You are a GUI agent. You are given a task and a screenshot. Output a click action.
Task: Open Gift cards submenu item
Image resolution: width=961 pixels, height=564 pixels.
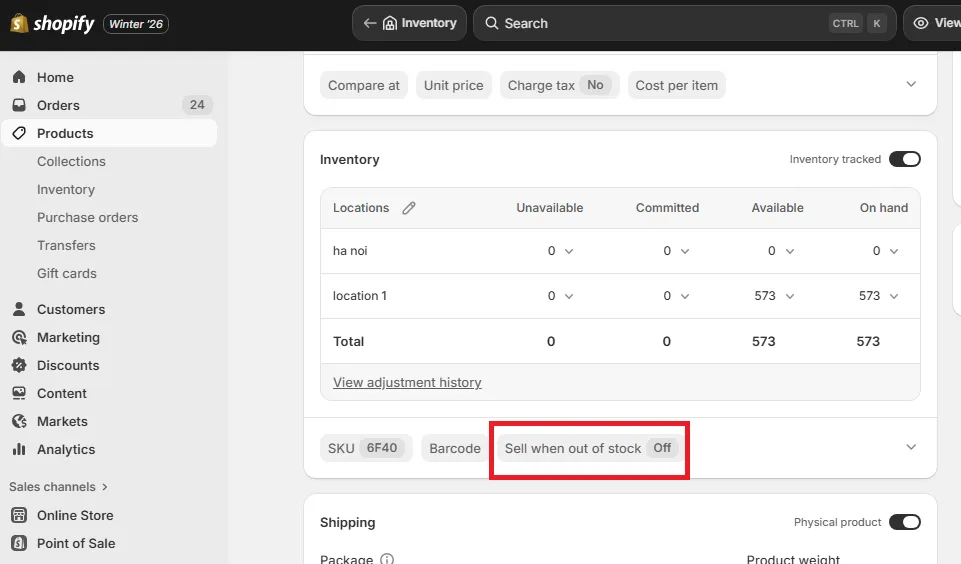pyautogui.click(x=67, y=273)
